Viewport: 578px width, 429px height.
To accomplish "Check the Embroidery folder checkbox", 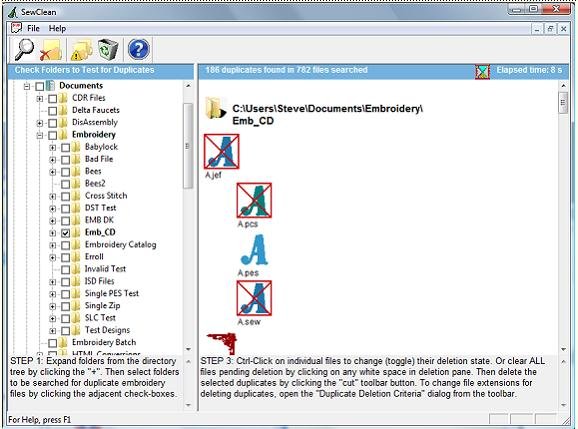I will point(53,136).
